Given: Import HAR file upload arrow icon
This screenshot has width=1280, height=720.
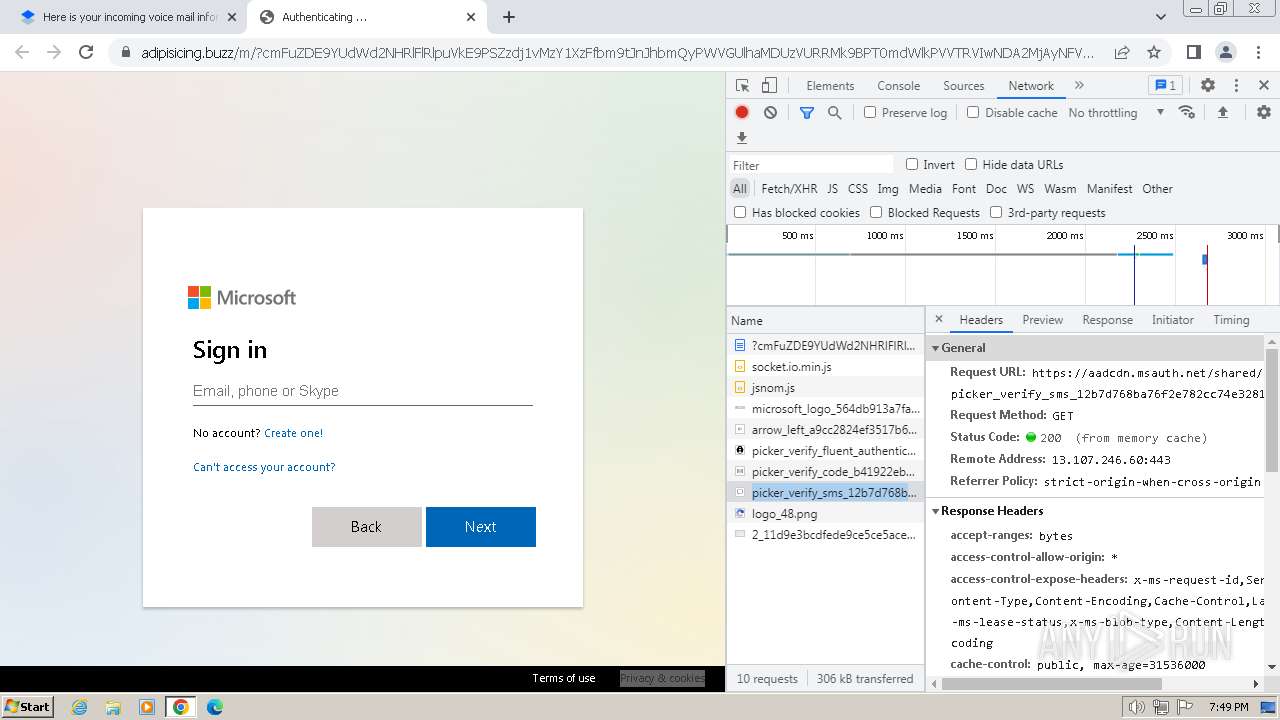Looking at the screenshot, I should point(1222,113).
